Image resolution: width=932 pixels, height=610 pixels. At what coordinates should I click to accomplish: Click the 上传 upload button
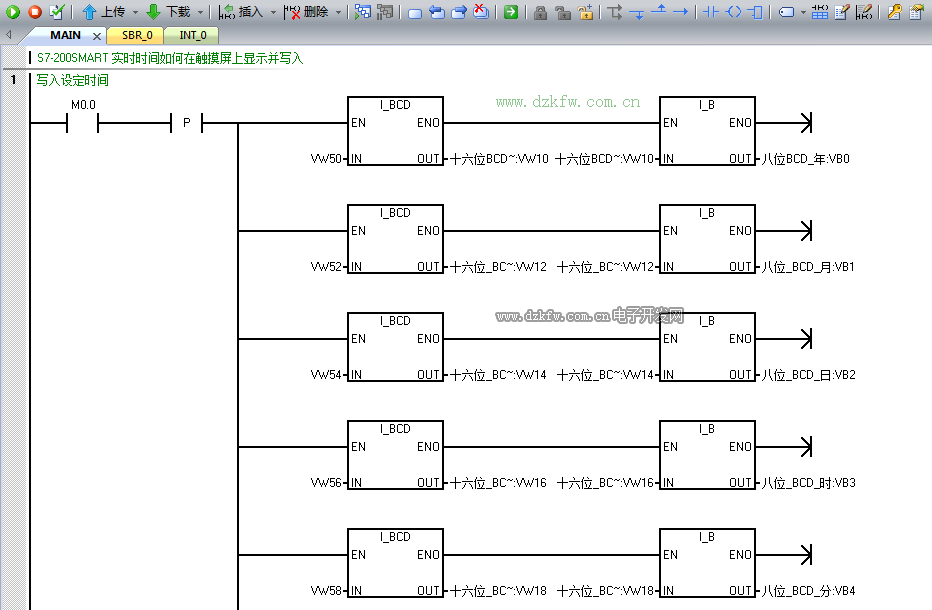[x=104, y=12]
